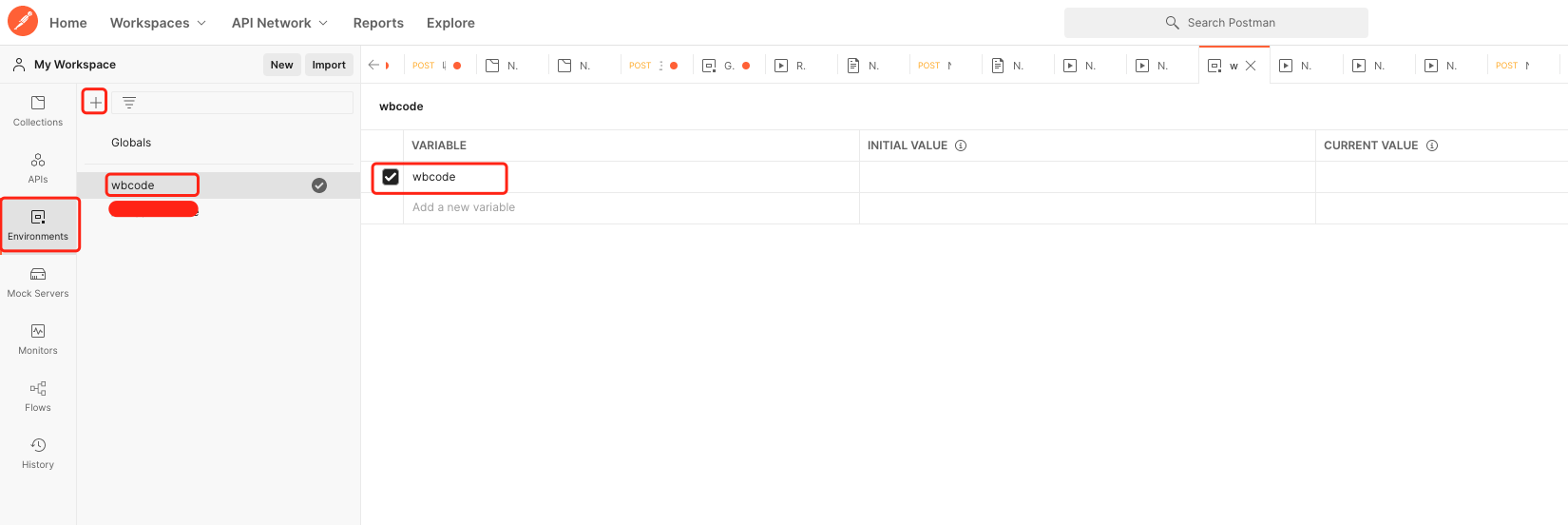Open Reports in top navigation
This screenshot has height=525, width=1568.
[x=378, y=23]
